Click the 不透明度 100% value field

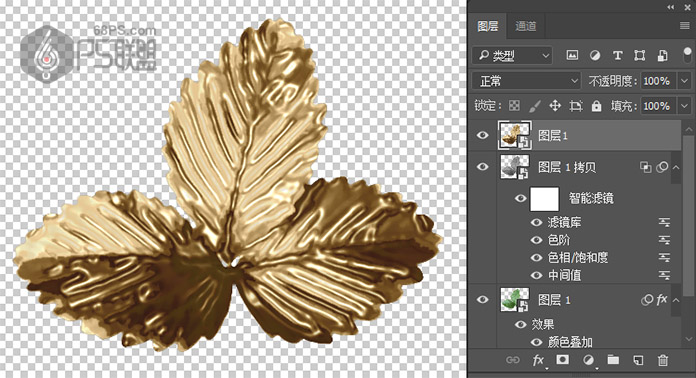click(x=657, y=81)
